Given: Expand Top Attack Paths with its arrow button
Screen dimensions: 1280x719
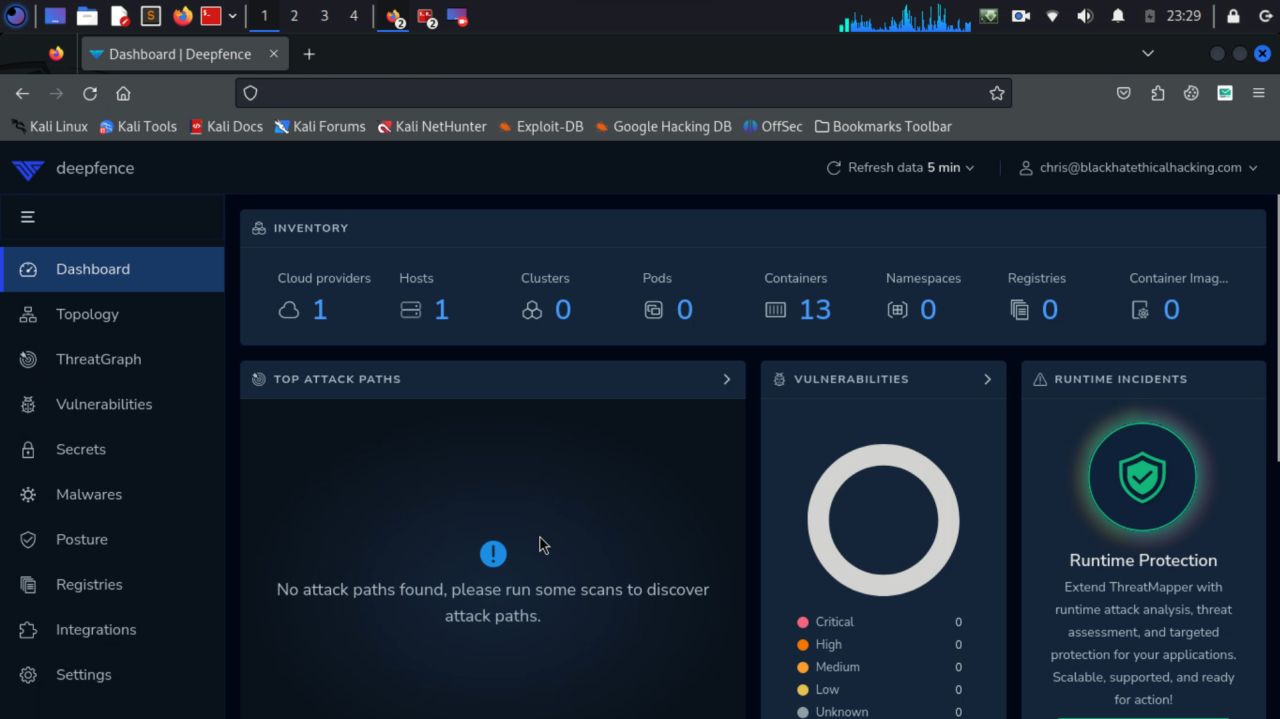Looking at the screenshot, I should pyautogui.click(x=729, y=379).
